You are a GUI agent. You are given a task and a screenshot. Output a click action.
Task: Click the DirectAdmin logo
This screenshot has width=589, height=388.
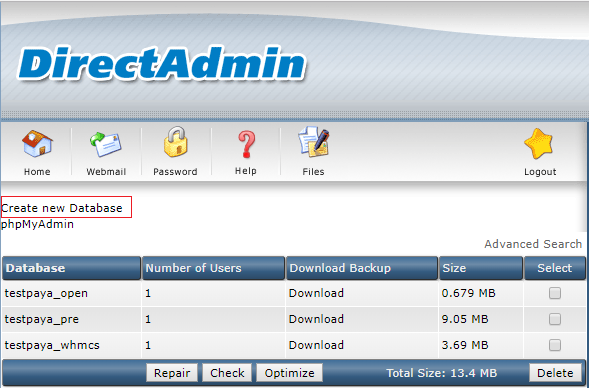point(162,63)
